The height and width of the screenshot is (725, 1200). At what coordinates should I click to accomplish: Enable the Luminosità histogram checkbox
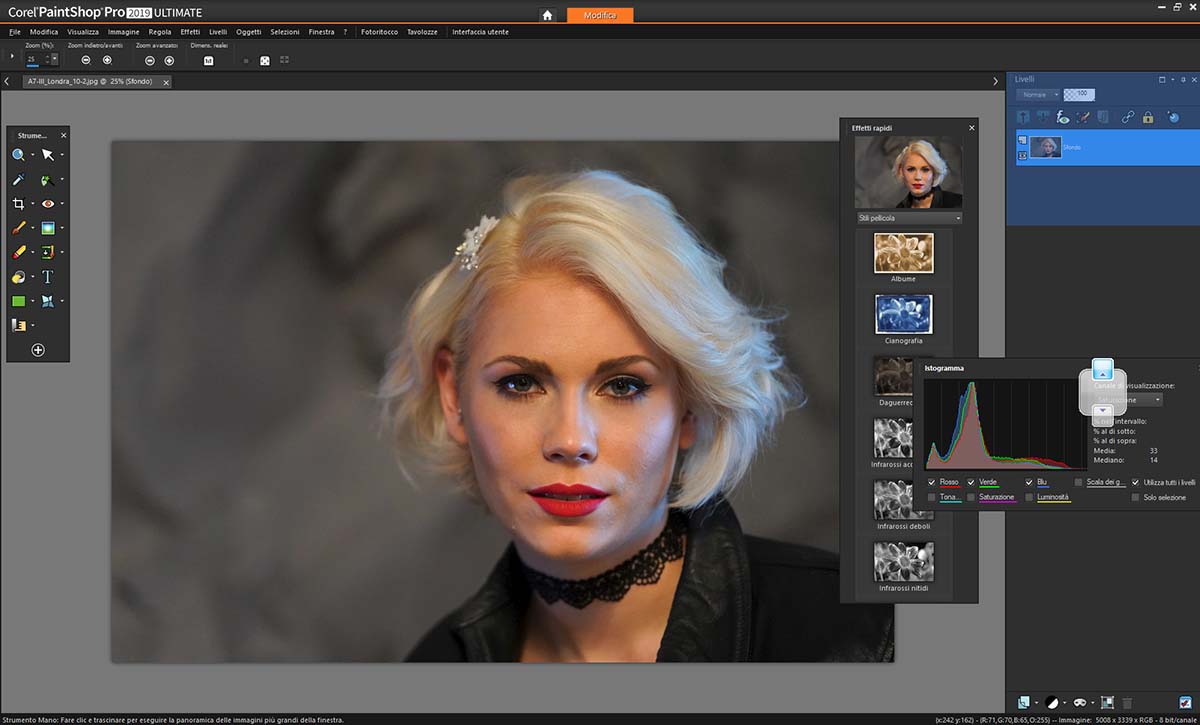click(1030, 498)
